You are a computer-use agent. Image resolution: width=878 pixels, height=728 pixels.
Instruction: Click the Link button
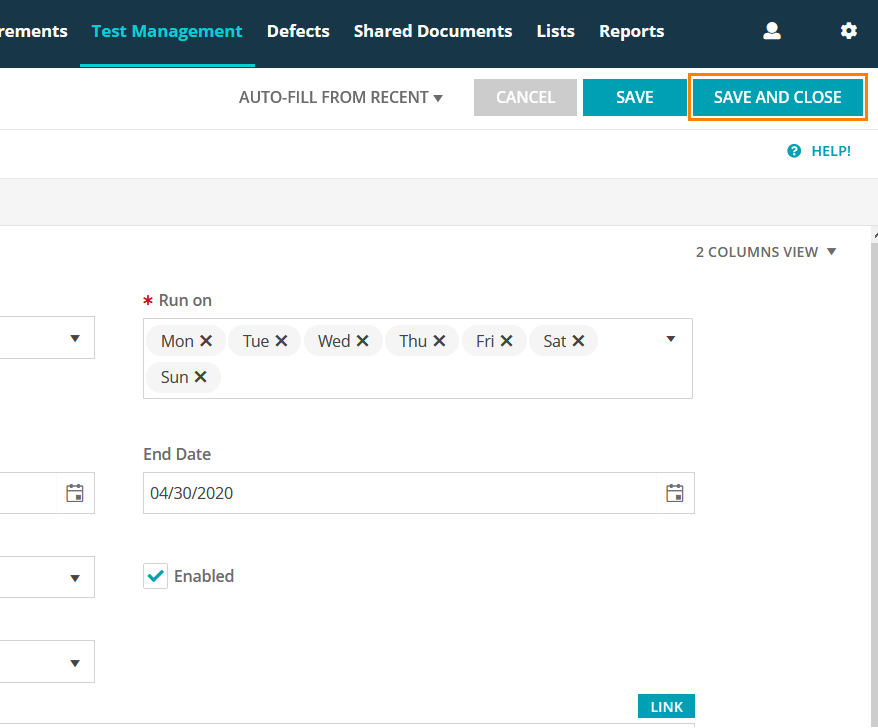[666, 707]
